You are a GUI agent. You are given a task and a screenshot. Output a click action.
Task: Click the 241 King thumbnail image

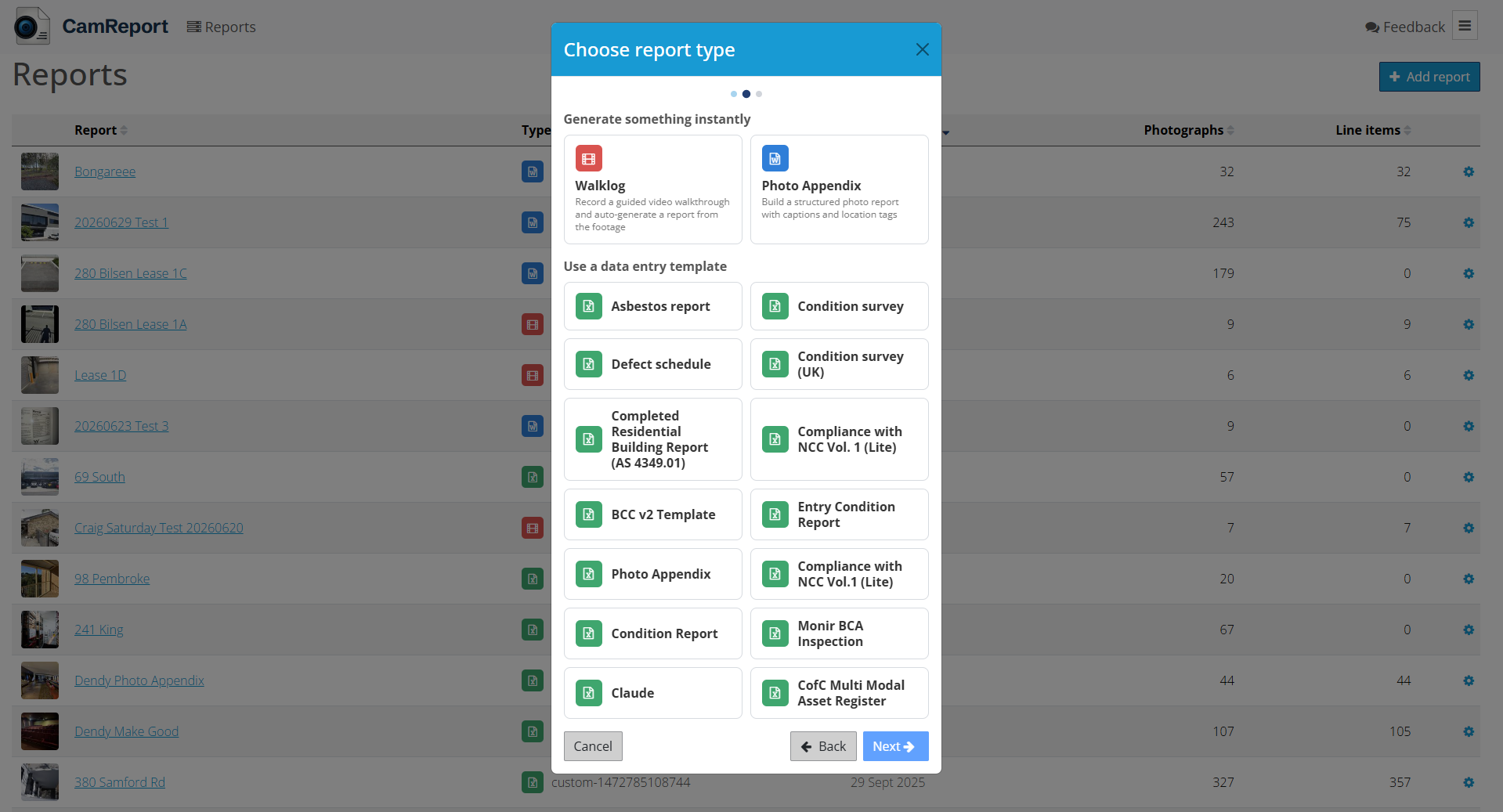point(40,630)
